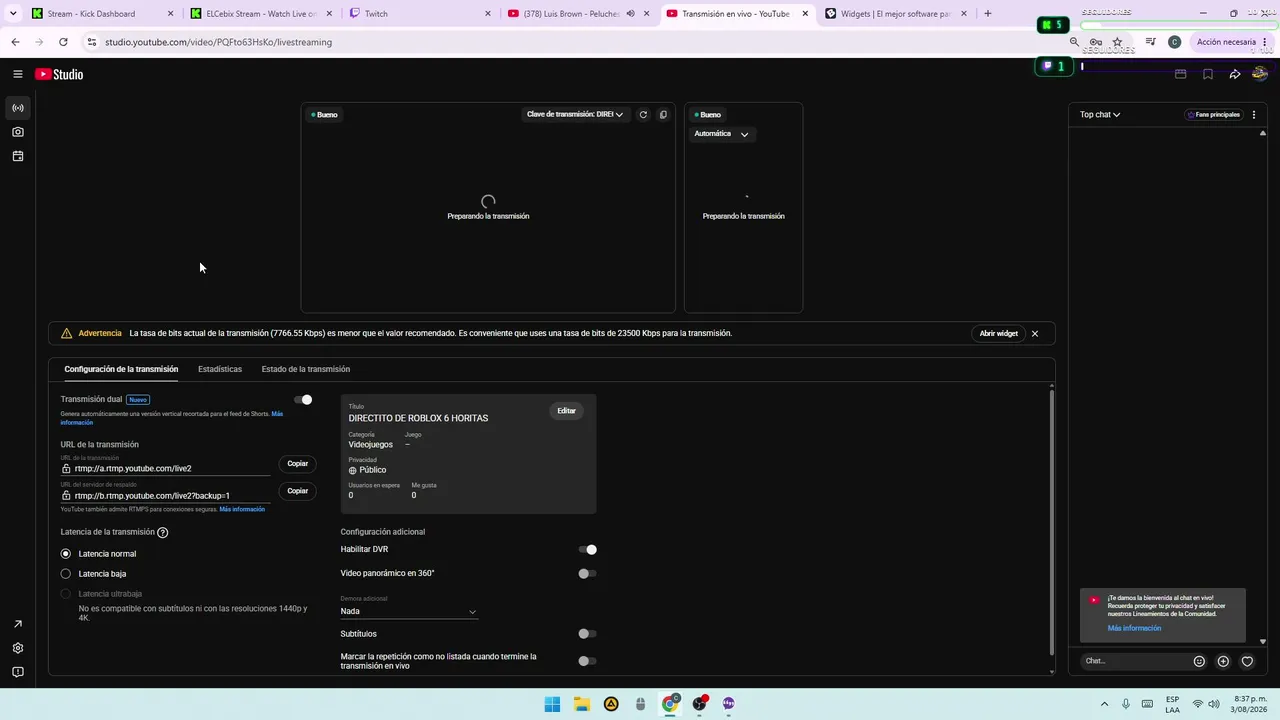Screen dimensions: 1280x720
Task: Open the Automática quality dropdown
Action: (x=721, y=134)
